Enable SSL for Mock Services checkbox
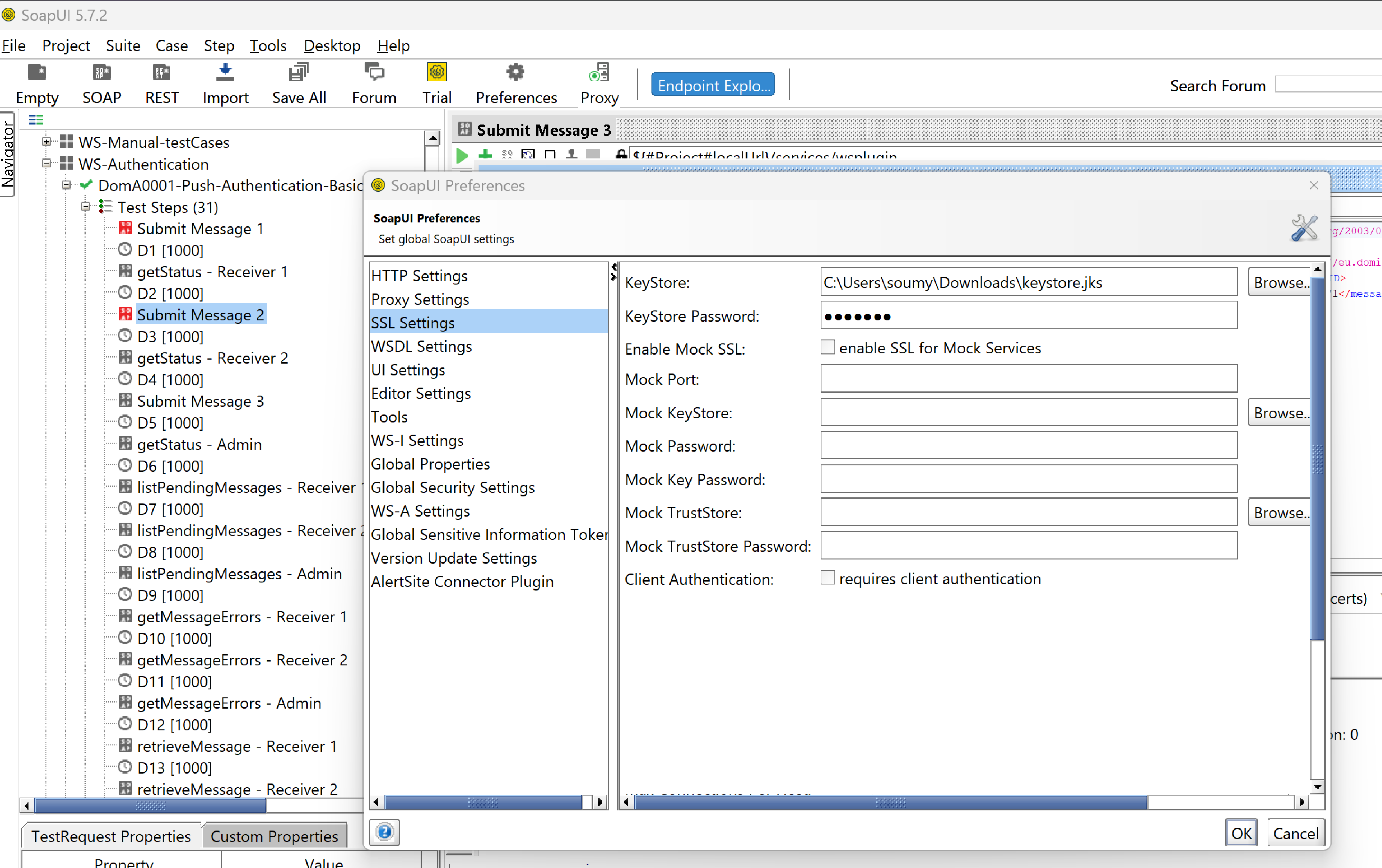 coord(827,348)
